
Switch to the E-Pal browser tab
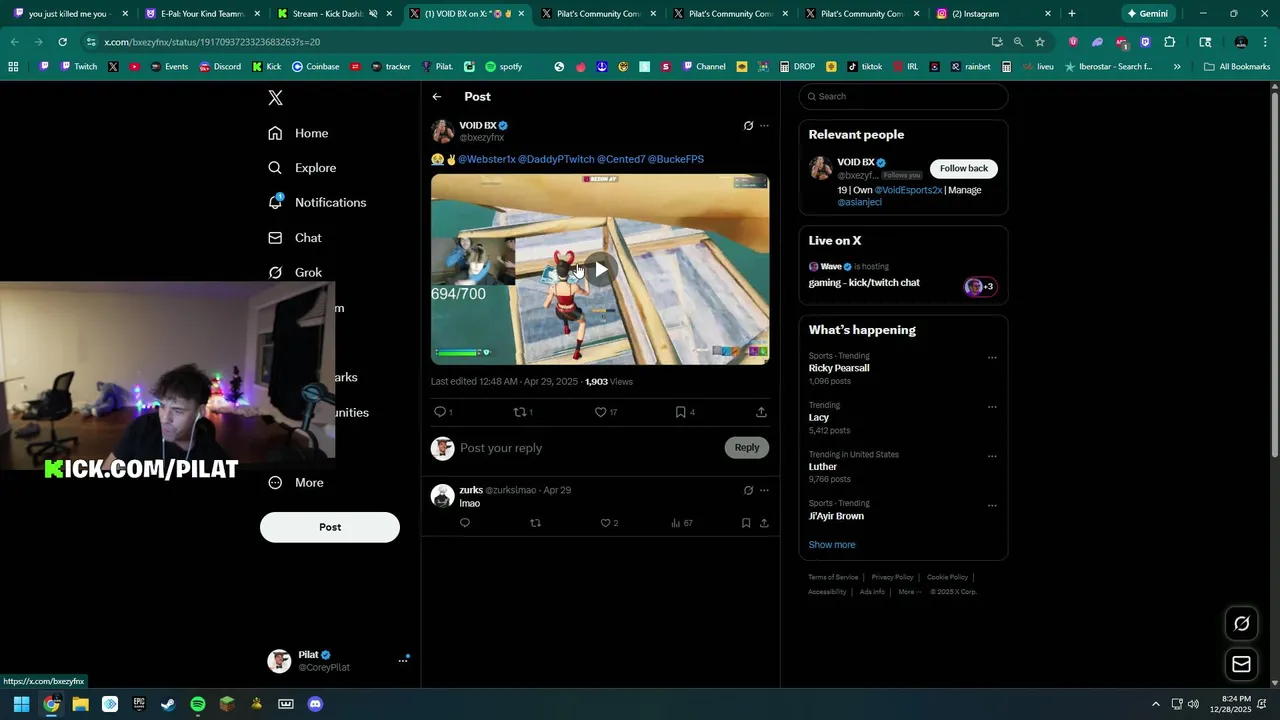pyautogui.click(x=202, y=14)
